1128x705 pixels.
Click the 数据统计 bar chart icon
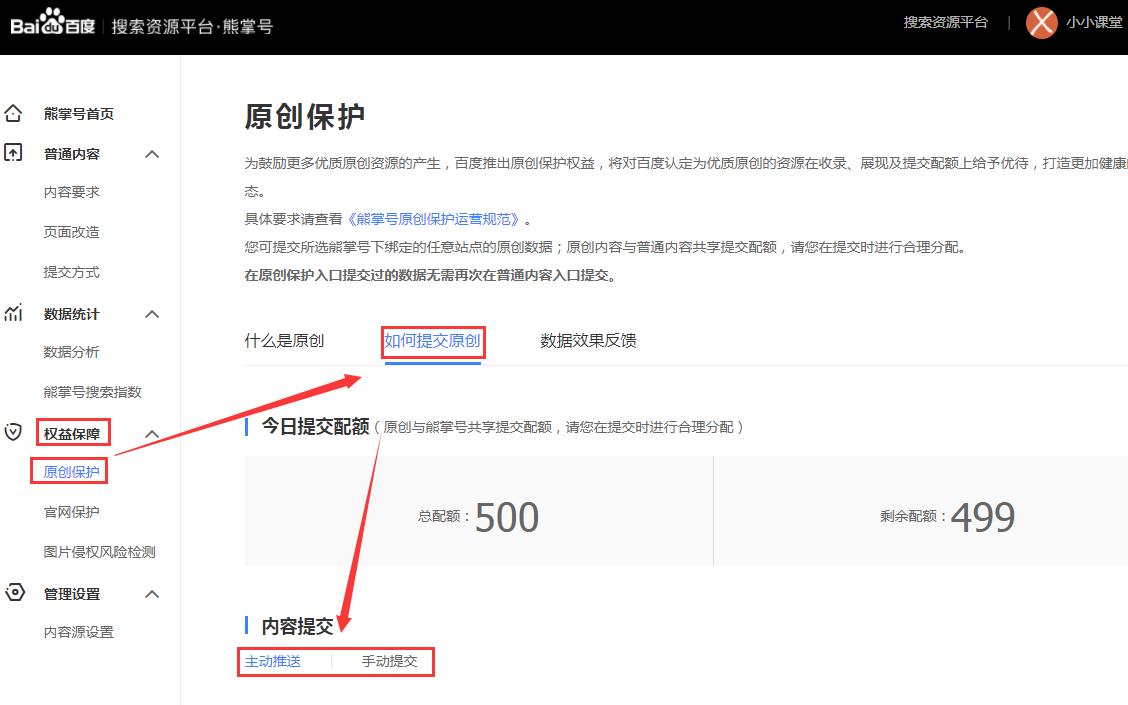(x=14, y=313)
